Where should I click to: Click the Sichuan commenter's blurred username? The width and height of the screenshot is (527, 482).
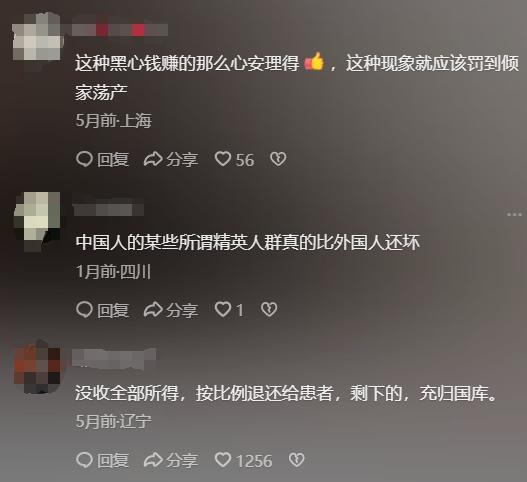pos(108,209)
